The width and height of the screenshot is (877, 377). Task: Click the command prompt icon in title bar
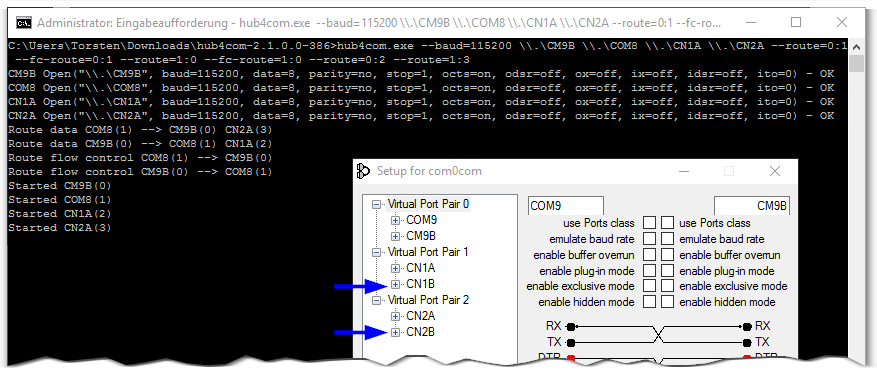coord(23,23)
